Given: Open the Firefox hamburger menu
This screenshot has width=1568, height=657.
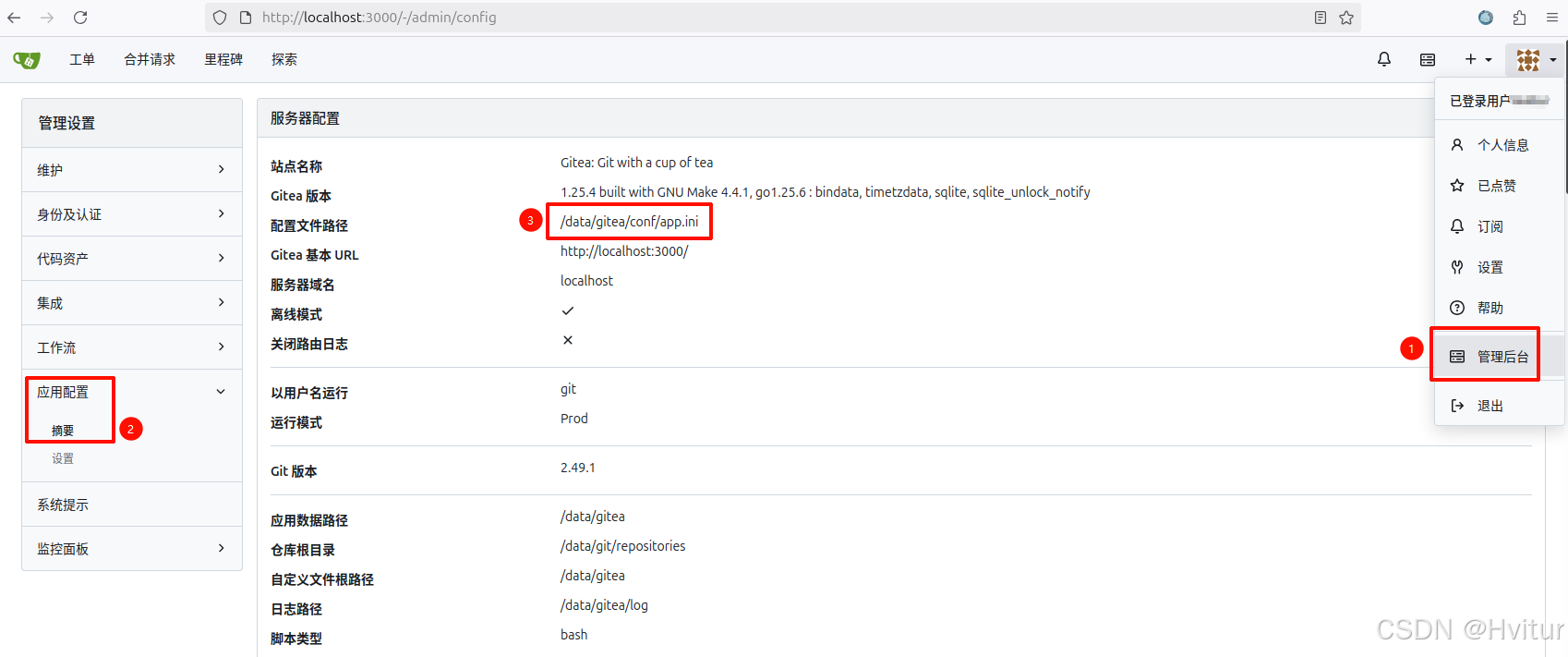Looking at the screenshot, I should (1552, 18).
